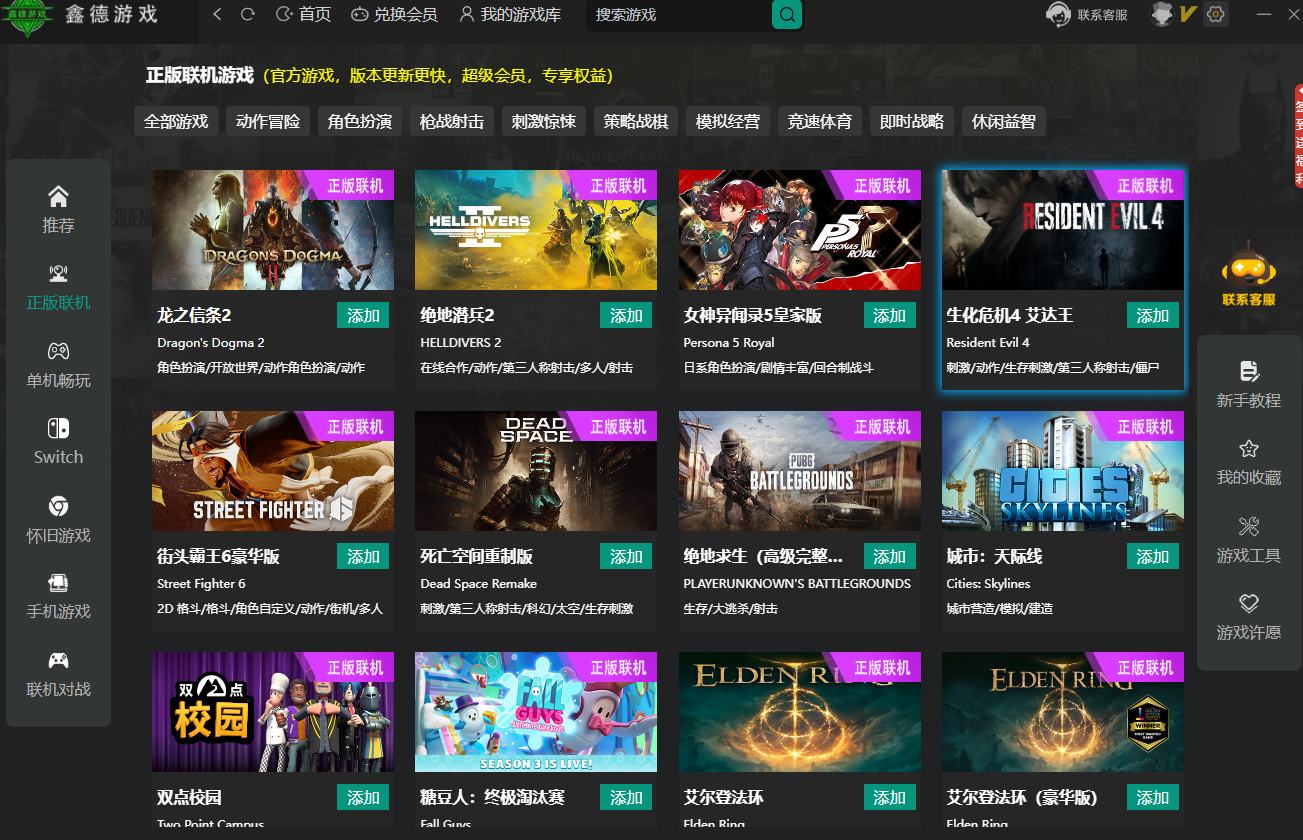Add 女神异闻录5皇家版 with its 添加 button
This screenshot has height=840, width=1303.
[889, 315]
